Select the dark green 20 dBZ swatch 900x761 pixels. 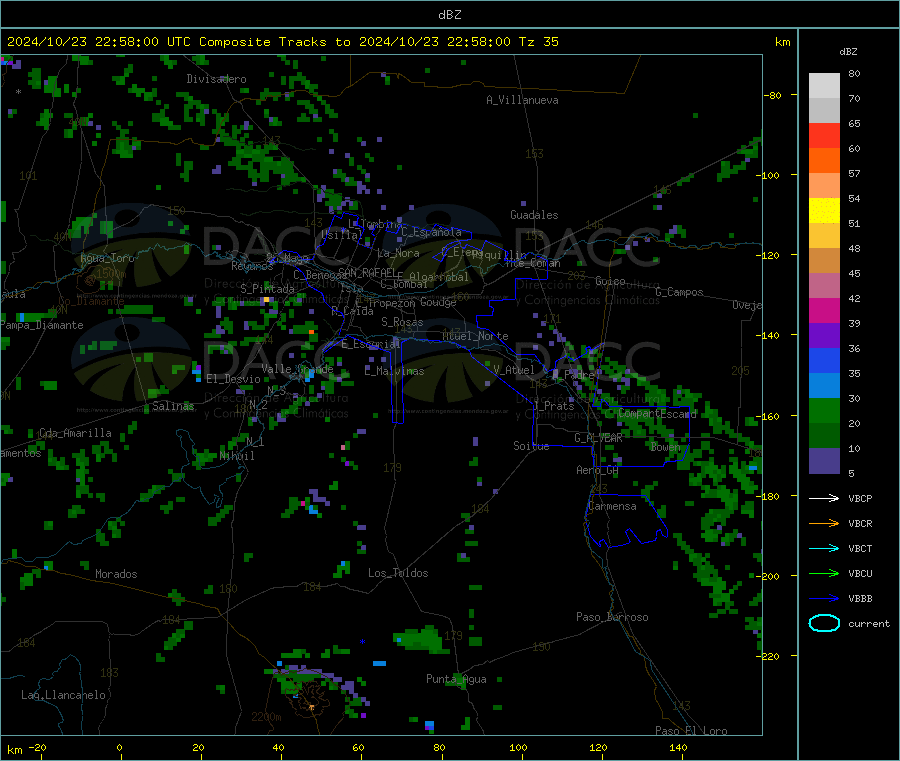point(824,436)
